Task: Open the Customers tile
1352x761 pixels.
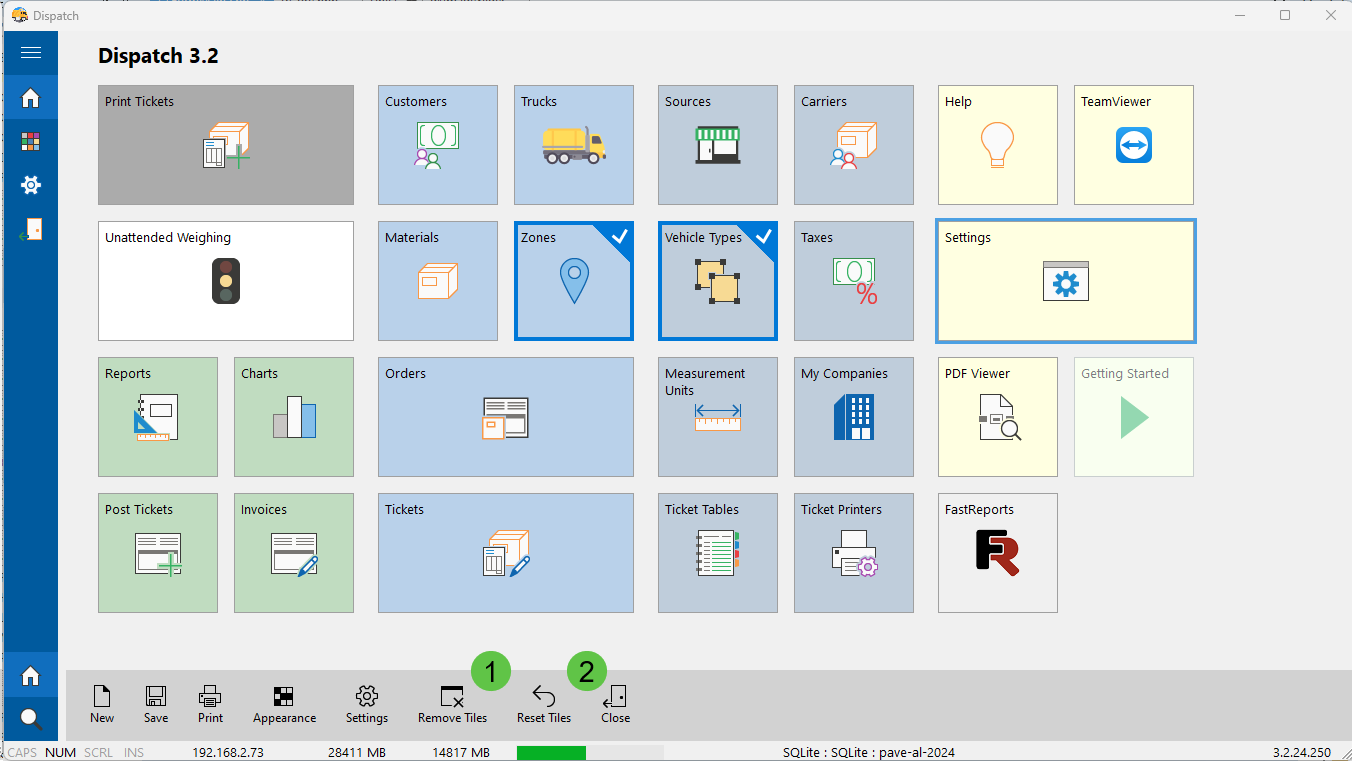Action: click(x=437, y=145)
